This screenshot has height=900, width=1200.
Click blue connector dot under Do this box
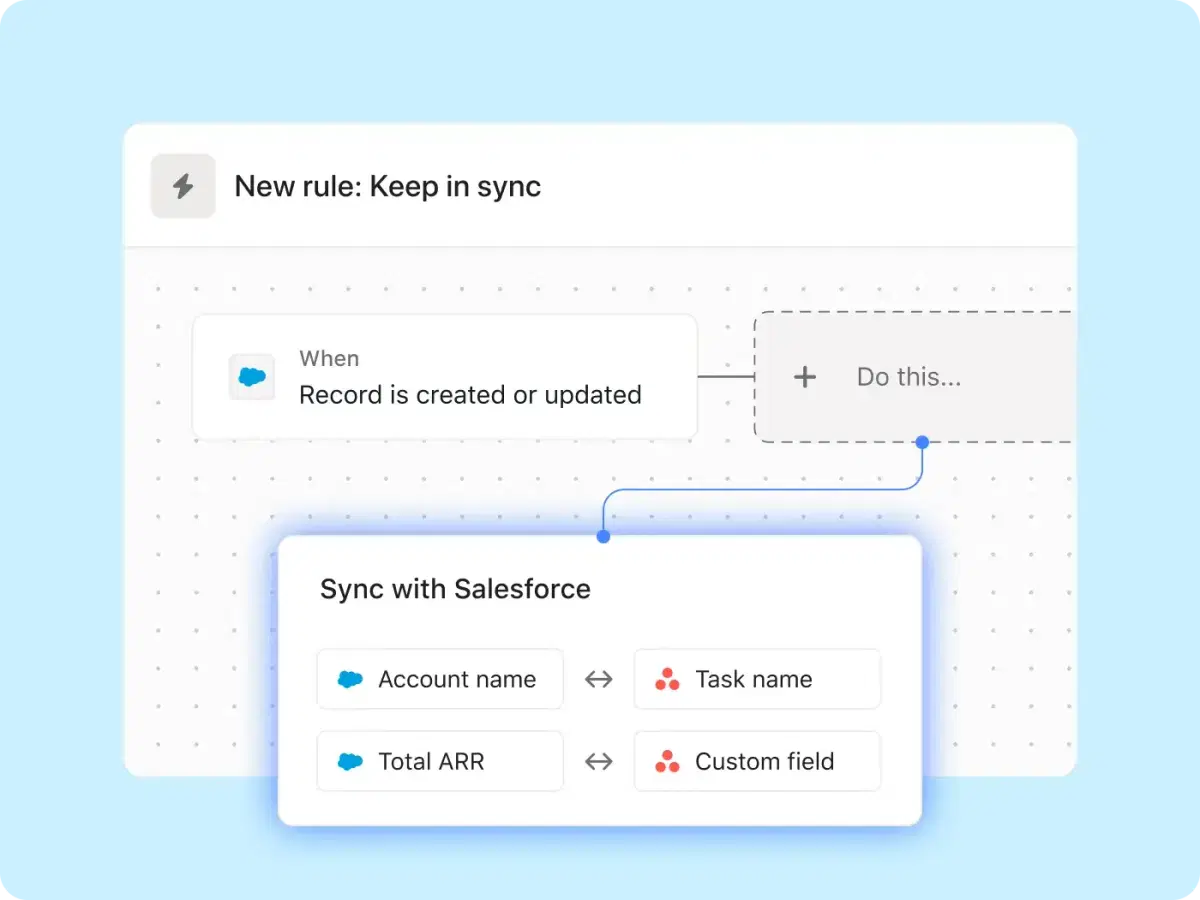[x=922, y=442]
